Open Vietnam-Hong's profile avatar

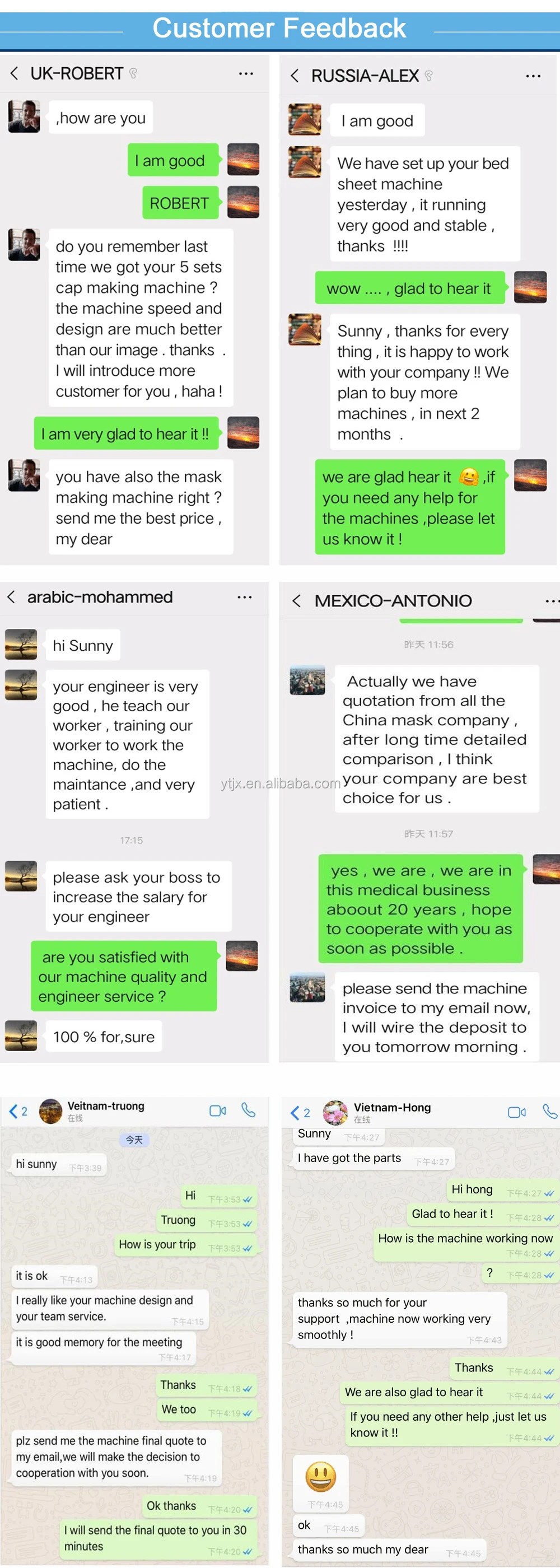point(335,1113)
